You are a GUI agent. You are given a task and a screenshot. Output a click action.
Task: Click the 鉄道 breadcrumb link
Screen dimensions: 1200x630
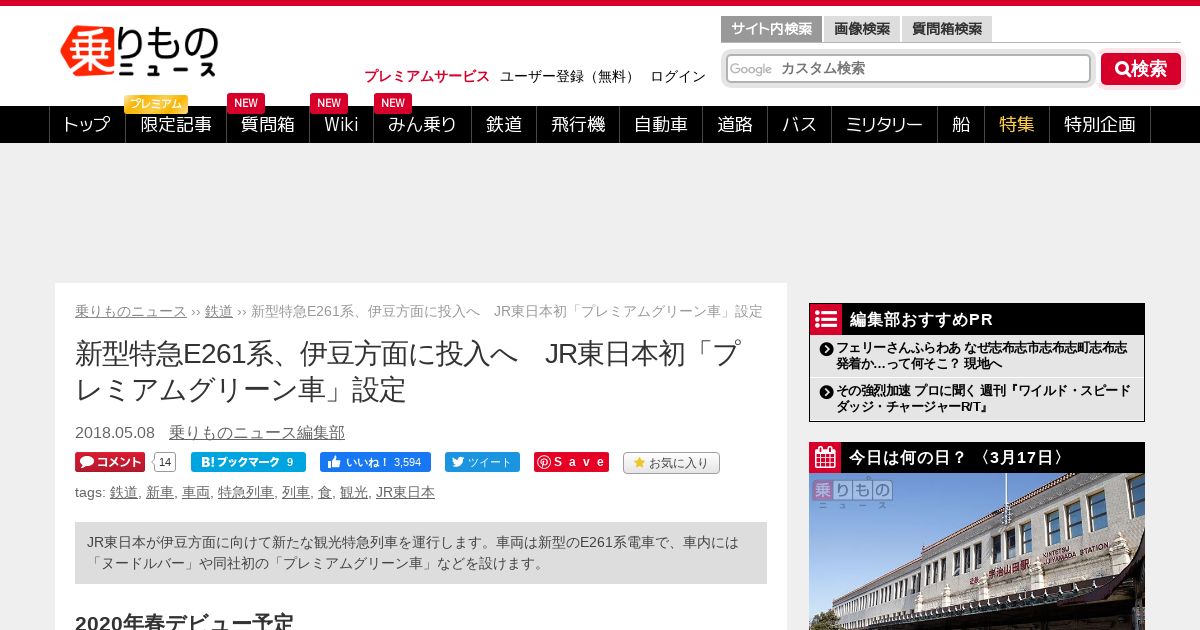(219, 311)
